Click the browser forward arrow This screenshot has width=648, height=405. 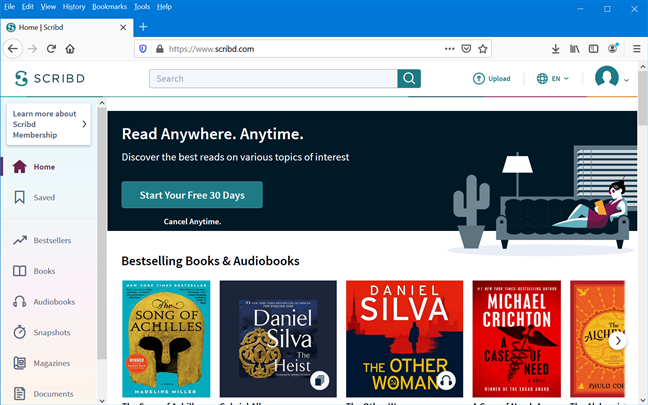pos(32,49)
